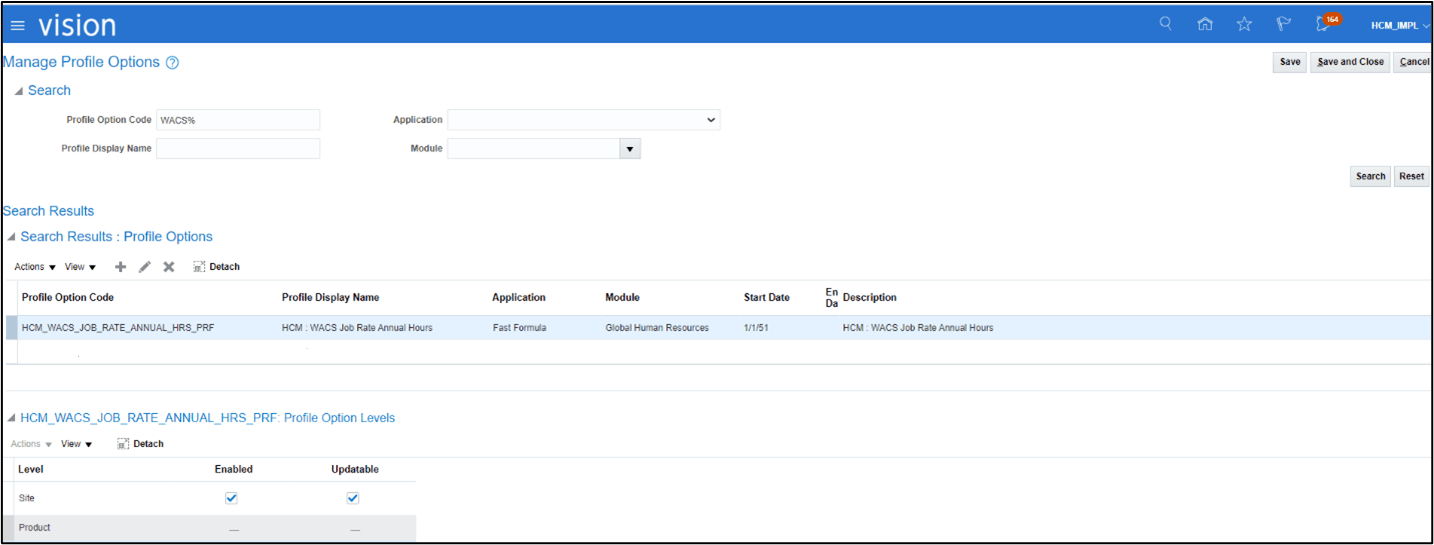Viewport: 1434px width, 545px height.
Task: Open the Application dropdown
Action: (x=584, y=120)
